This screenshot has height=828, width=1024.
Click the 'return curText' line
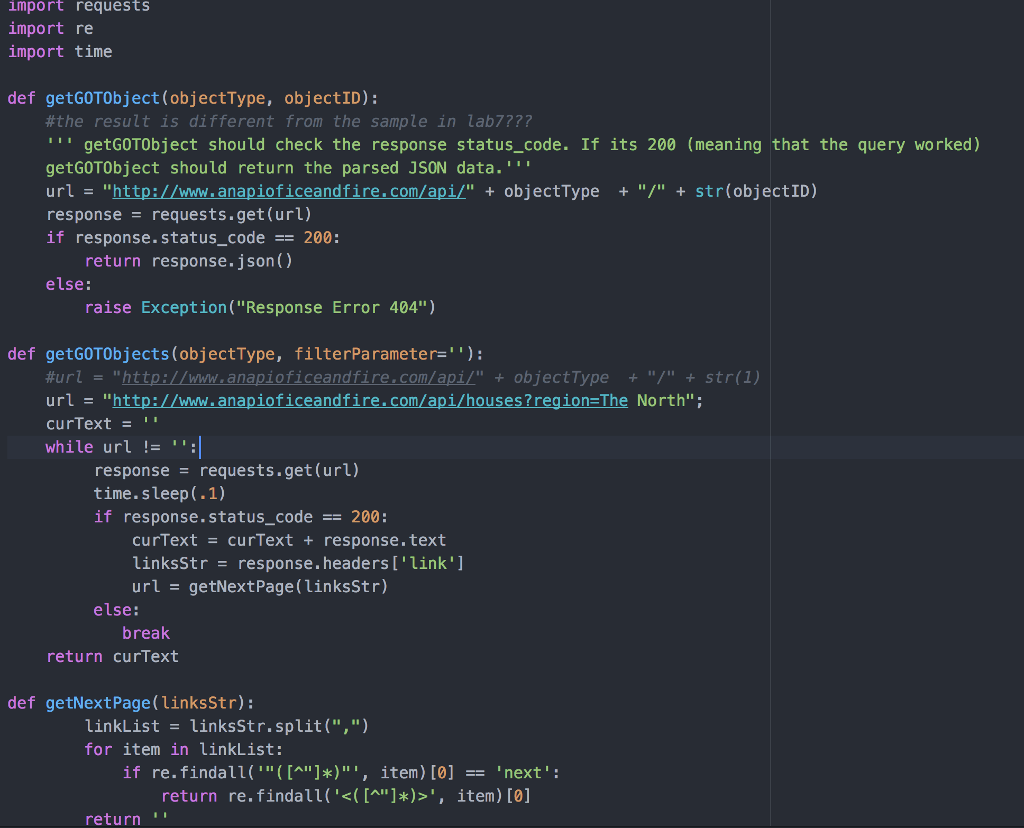112,656
